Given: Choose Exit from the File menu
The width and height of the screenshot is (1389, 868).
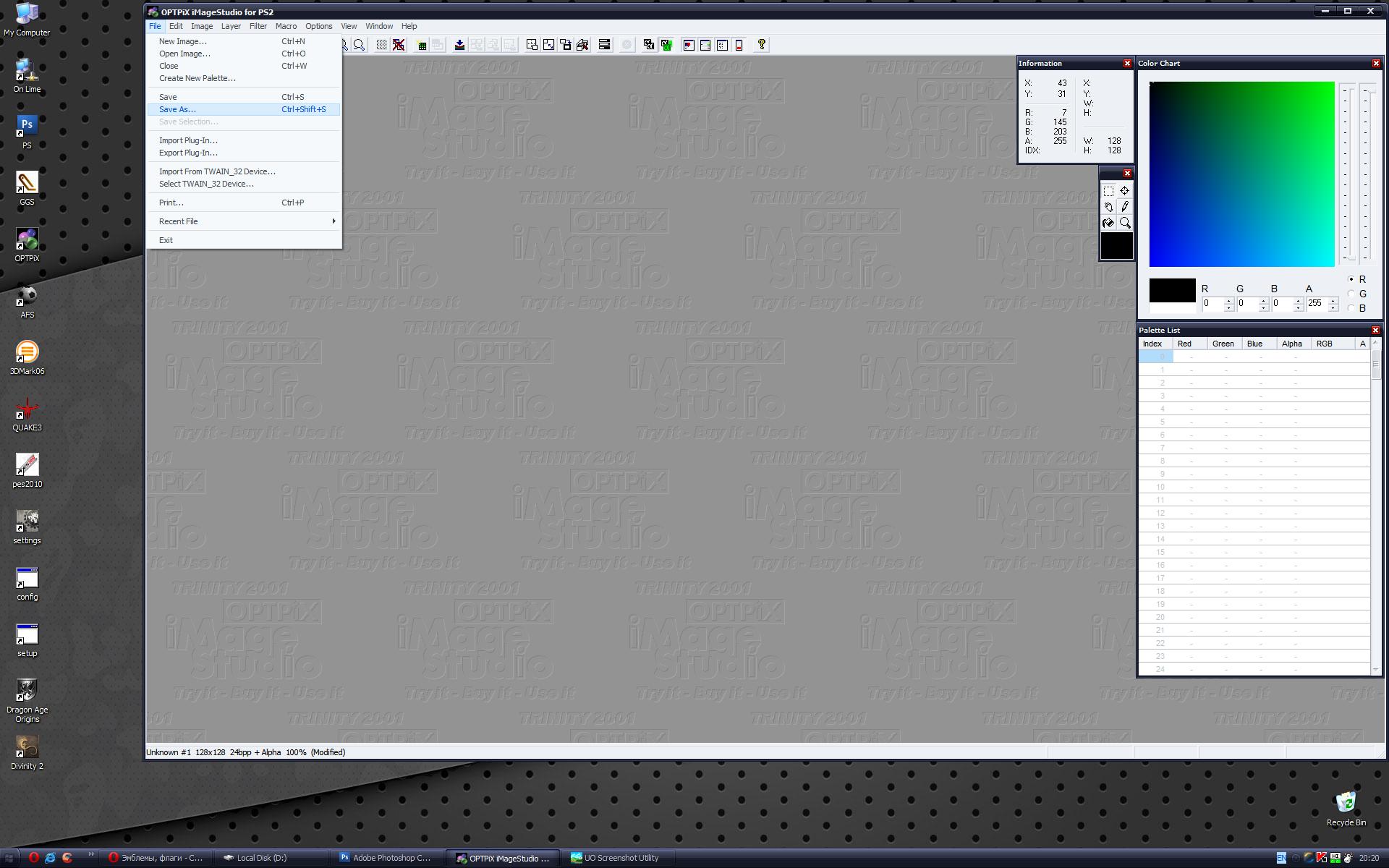Looking at the screenshot, I should click(x=244, y=240).
